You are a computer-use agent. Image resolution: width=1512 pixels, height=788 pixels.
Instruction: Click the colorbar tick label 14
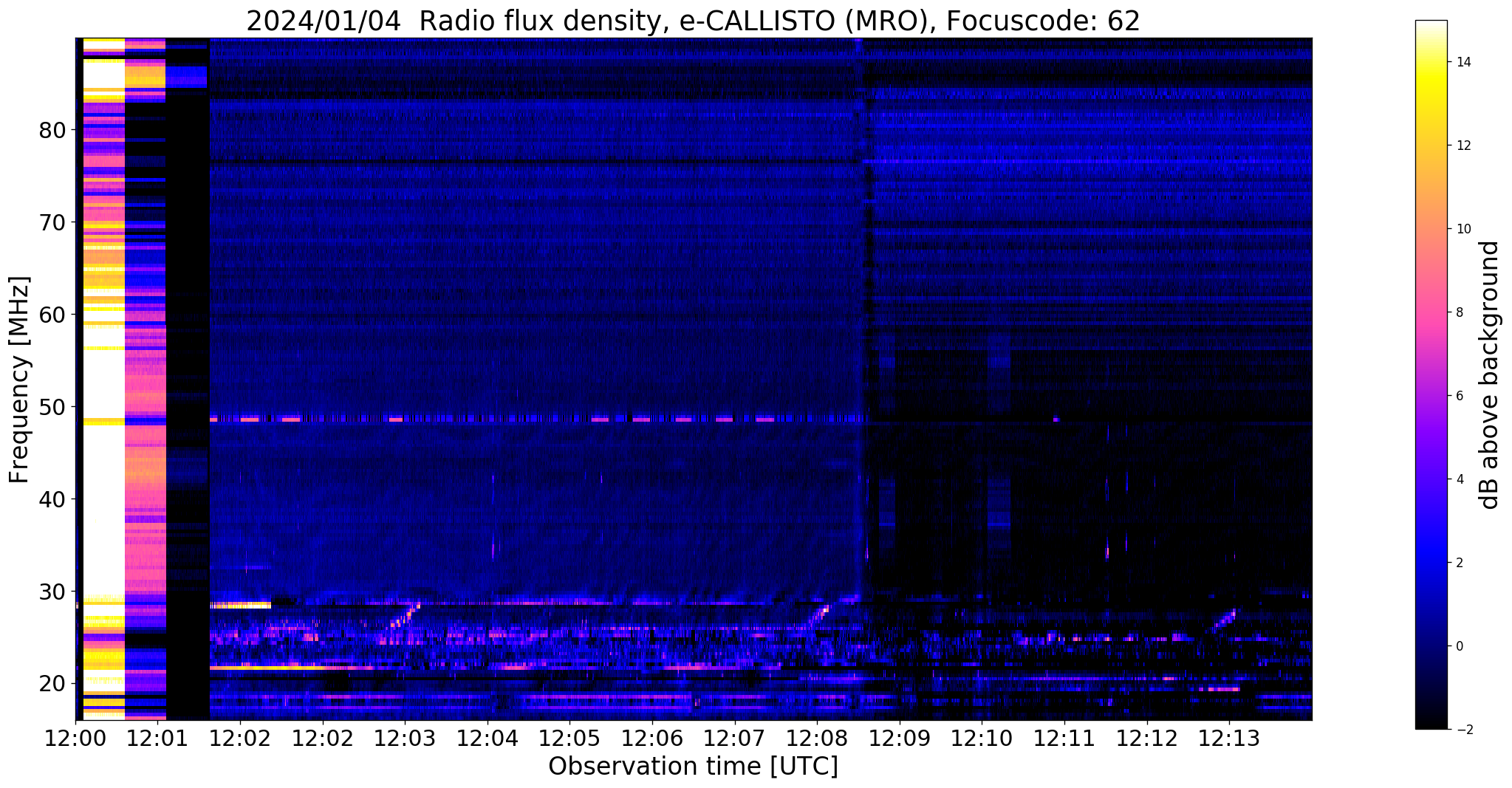click(x=1463, y=62)
